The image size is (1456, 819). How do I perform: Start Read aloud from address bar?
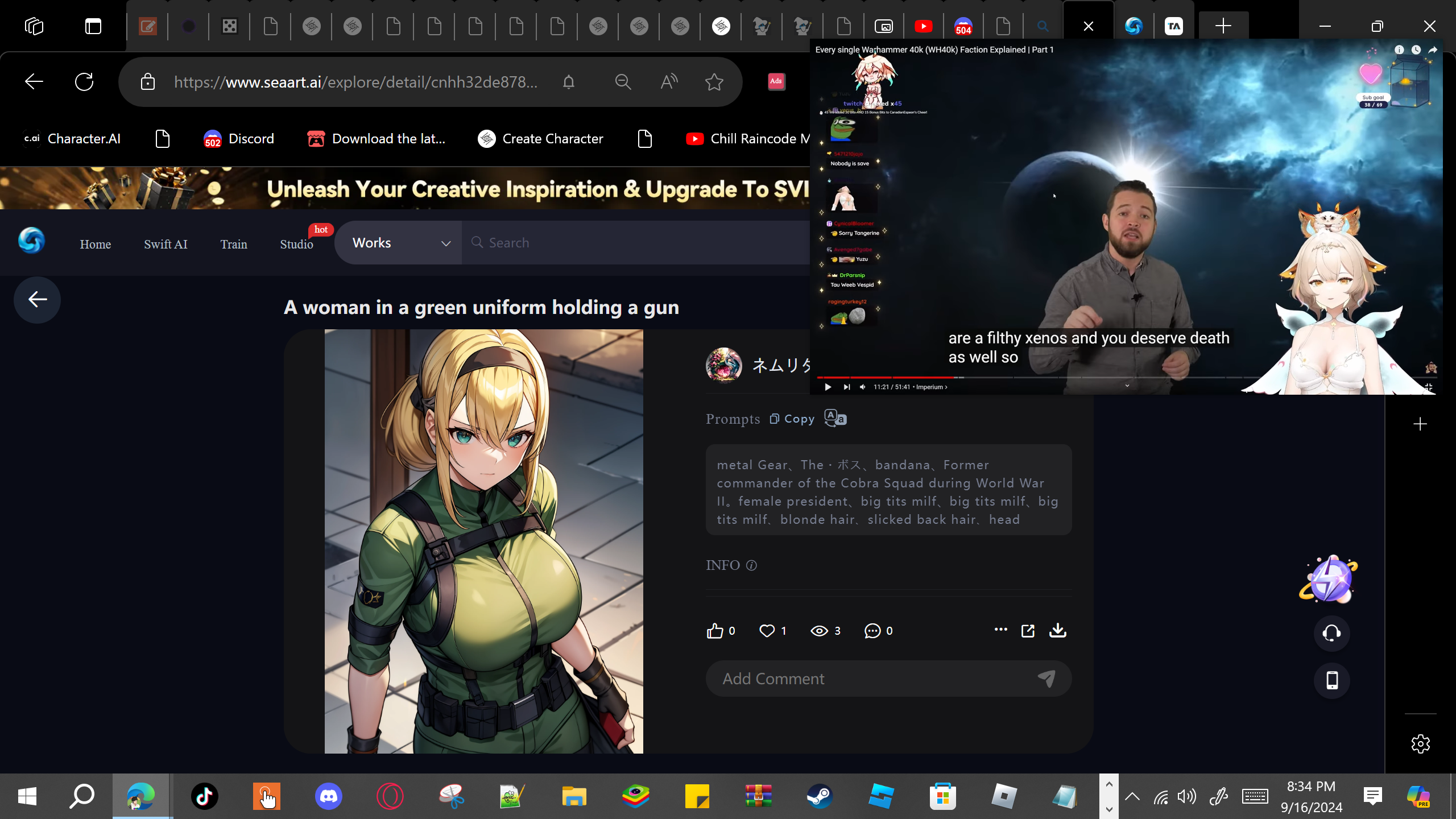click(669, 82)
